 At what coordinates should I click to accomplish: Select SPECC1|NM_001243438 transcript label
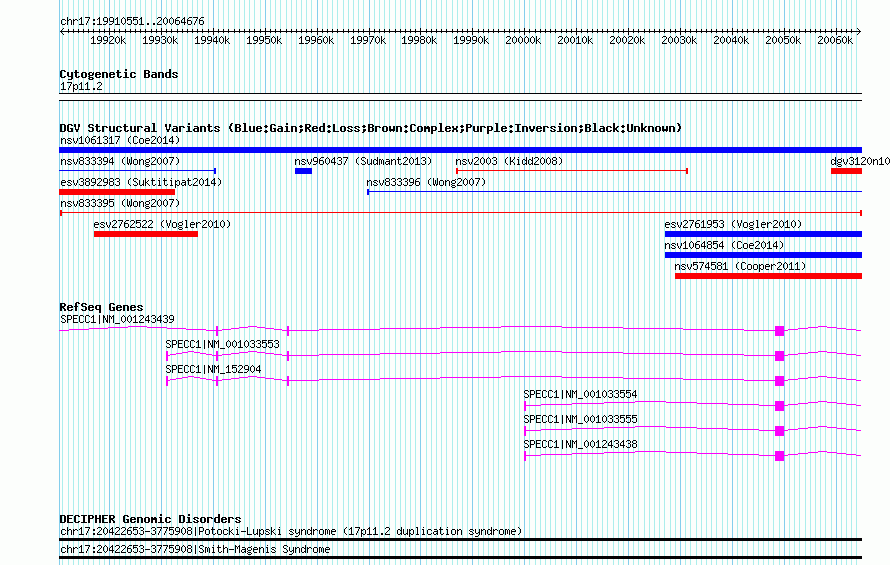pos(580,444)
